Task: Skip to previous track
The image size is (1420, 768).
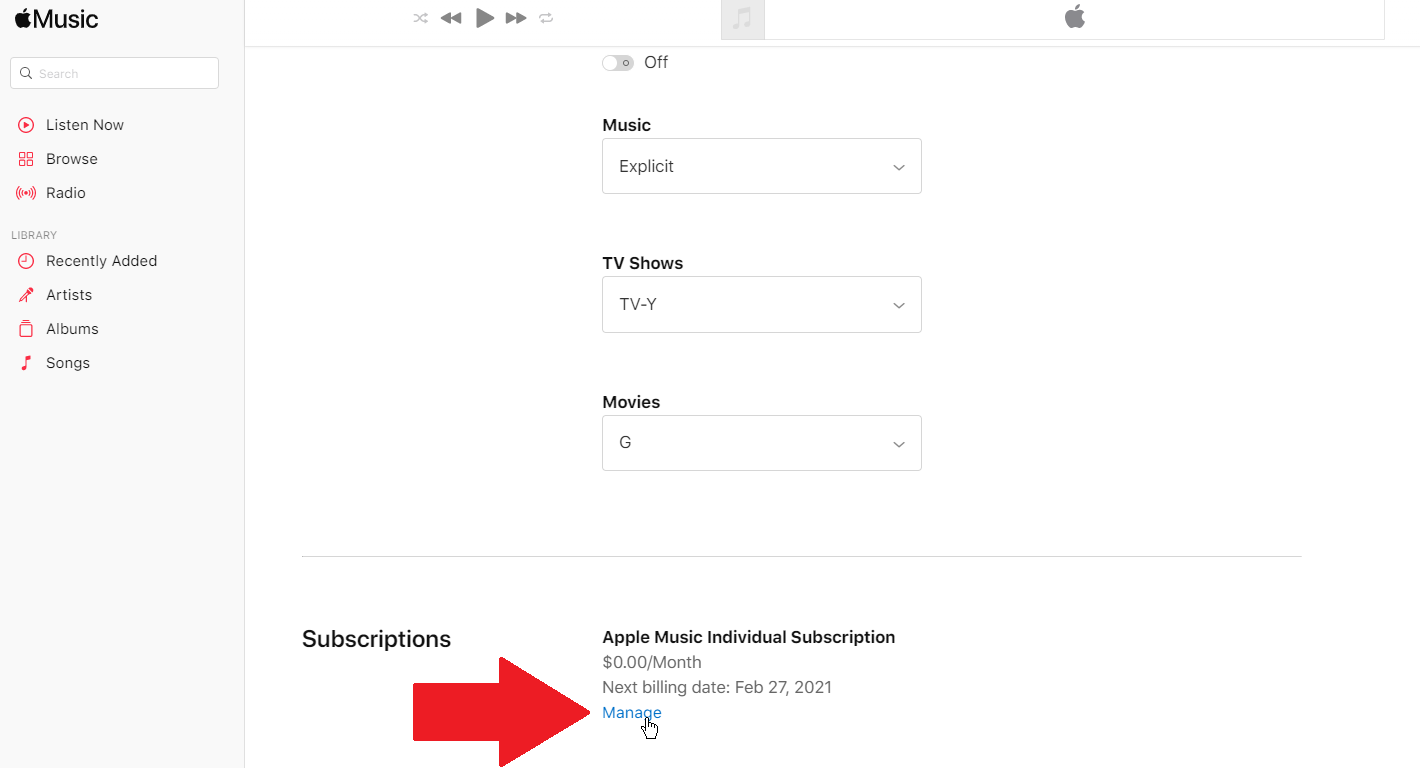Action: [451, 18]
